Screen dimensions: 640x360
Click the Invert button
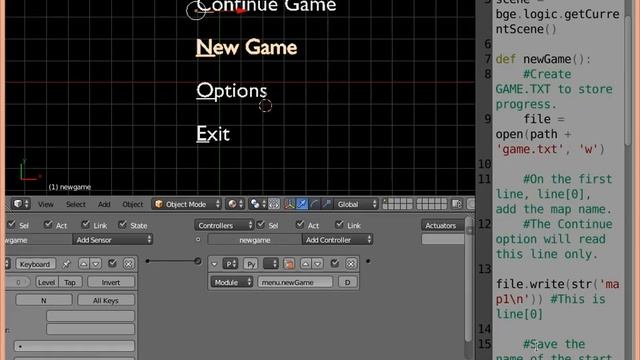pos(111,282)
